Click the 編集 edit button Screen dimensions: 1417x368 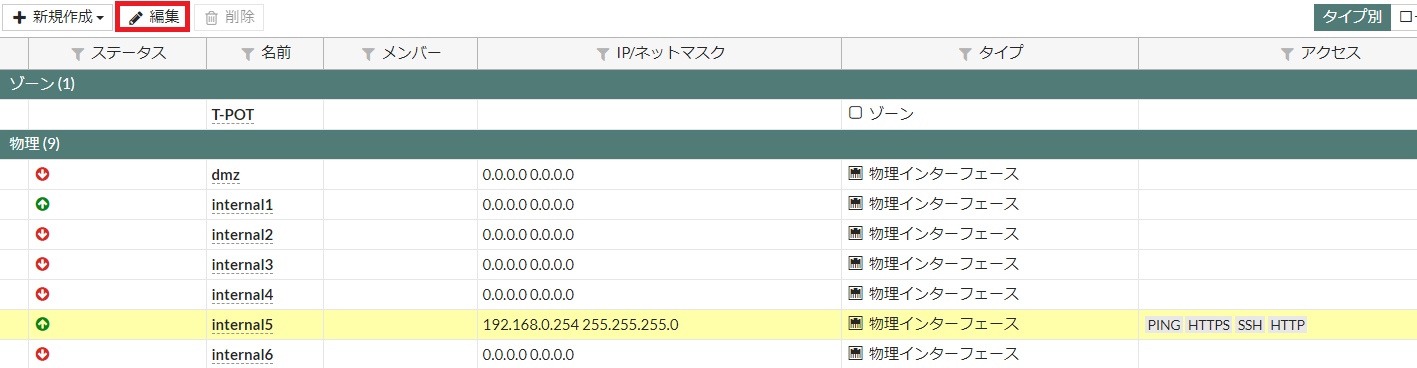pyautogui.click(x=154, y=17)
